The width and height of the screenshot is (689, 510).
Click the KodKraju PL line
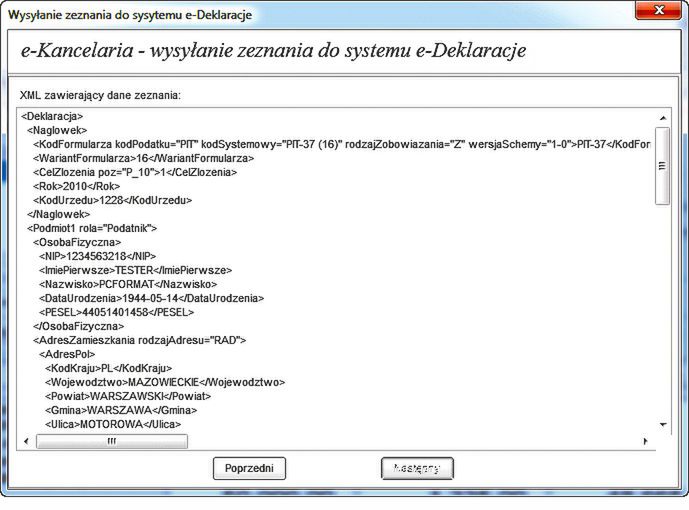click(x=109, y=368)
